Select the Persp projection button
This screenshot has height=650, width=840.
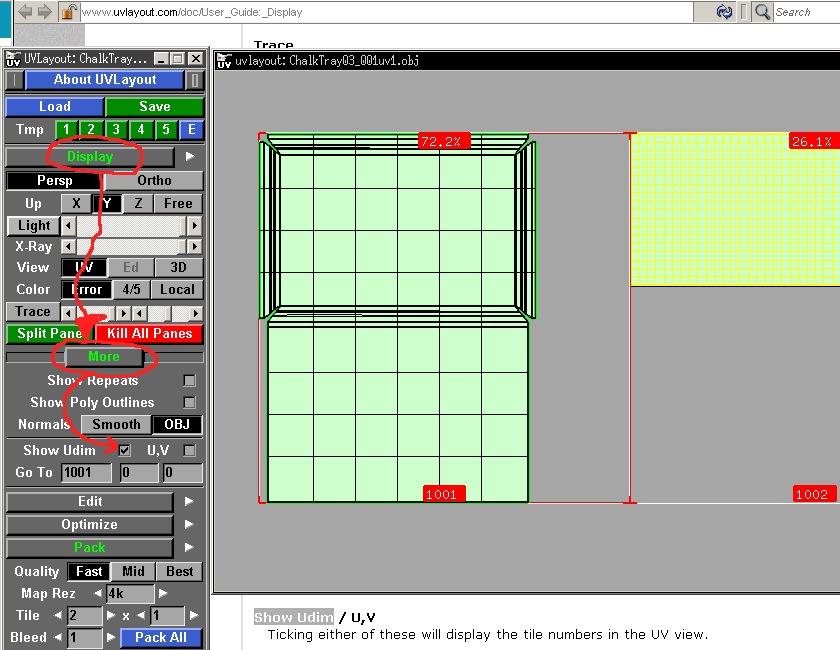(x=55, y=181)
